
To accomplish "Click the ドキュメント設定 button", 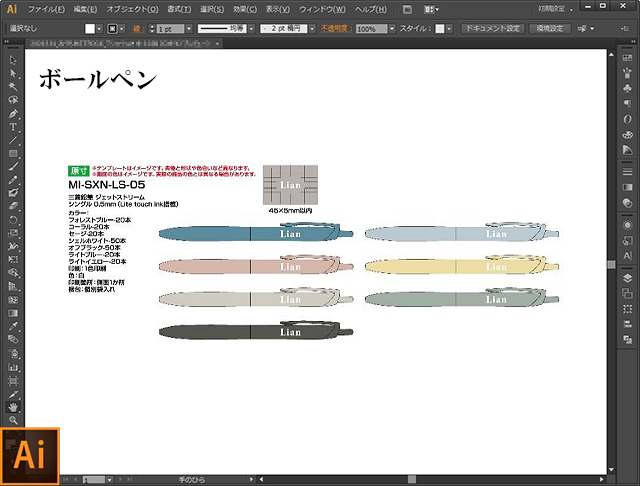I will tap(493, 29).
